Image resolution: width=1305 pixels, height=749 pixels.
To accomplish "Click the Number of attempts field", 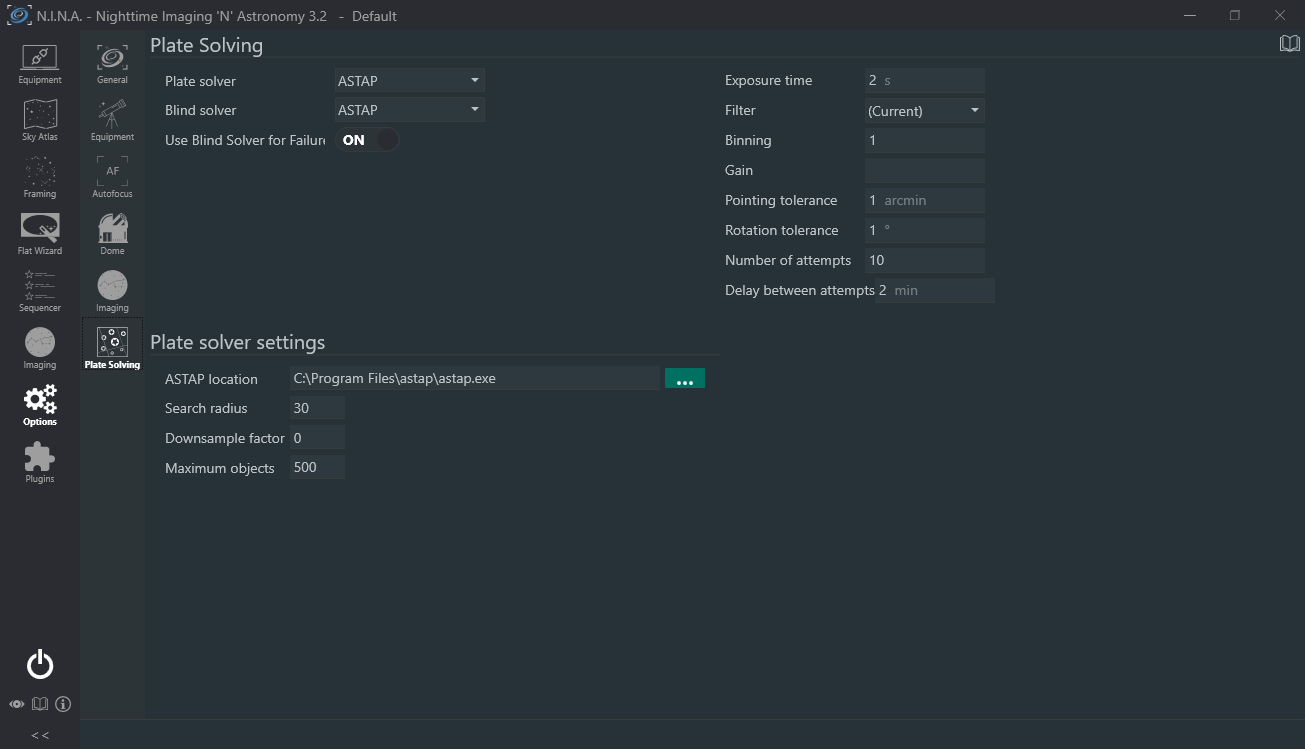I will coord(924,260).
